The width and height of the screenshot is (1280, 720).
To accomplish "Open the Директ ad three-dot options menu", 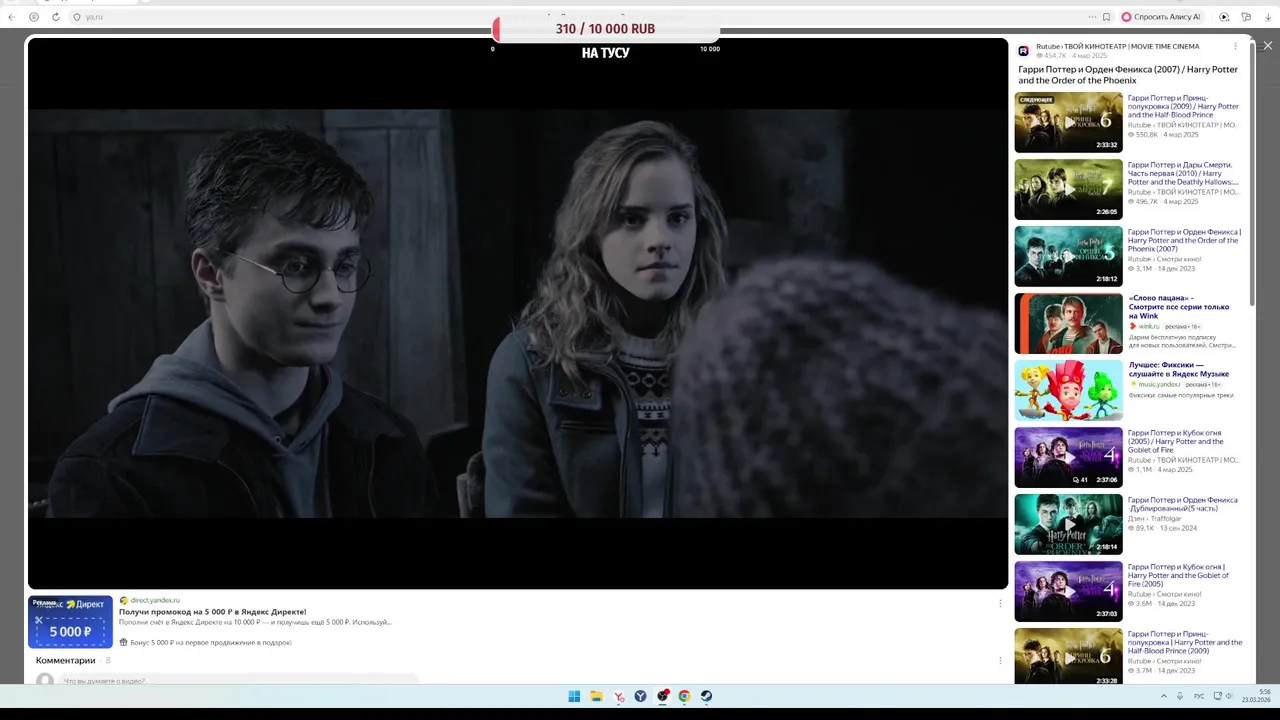I will point(1000,603).
